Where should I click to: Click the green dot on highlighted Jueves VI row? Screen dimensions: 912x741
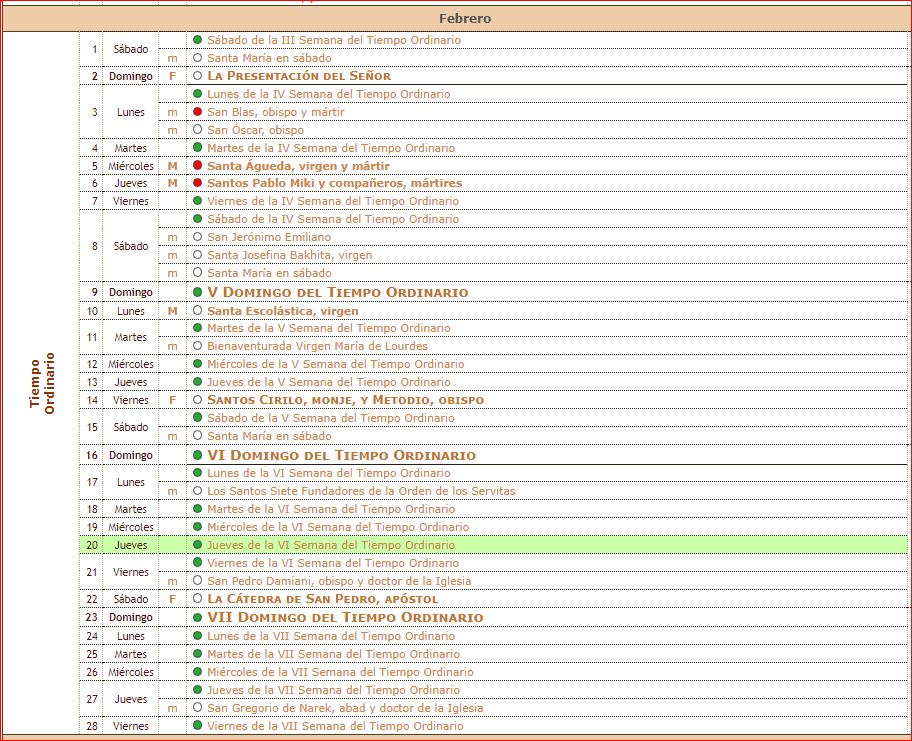198,545
